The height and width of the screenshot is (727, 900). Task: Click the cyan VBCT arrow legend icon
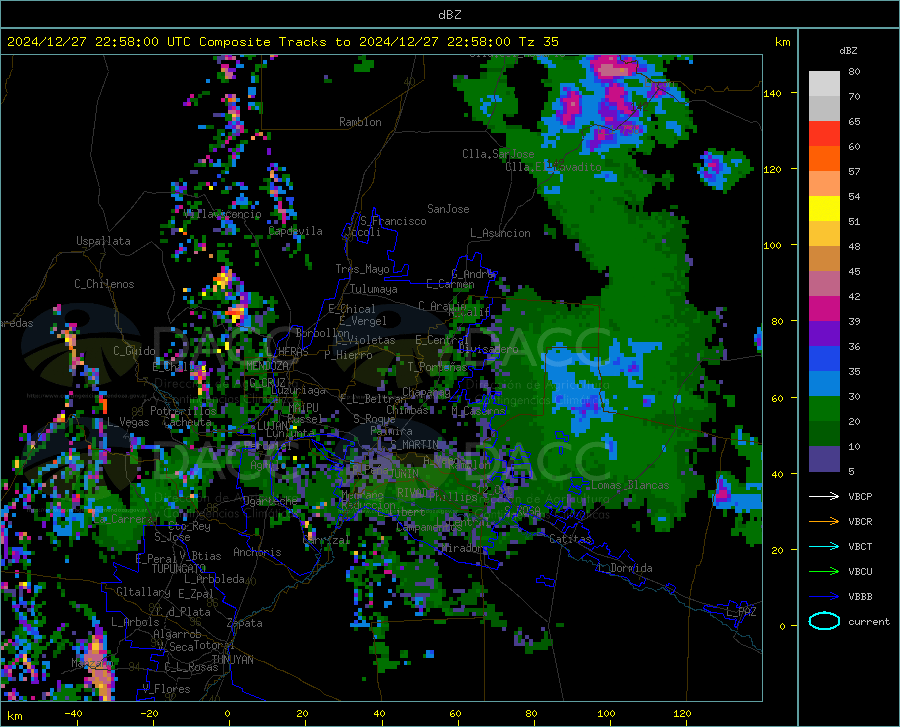coord(824,546)
